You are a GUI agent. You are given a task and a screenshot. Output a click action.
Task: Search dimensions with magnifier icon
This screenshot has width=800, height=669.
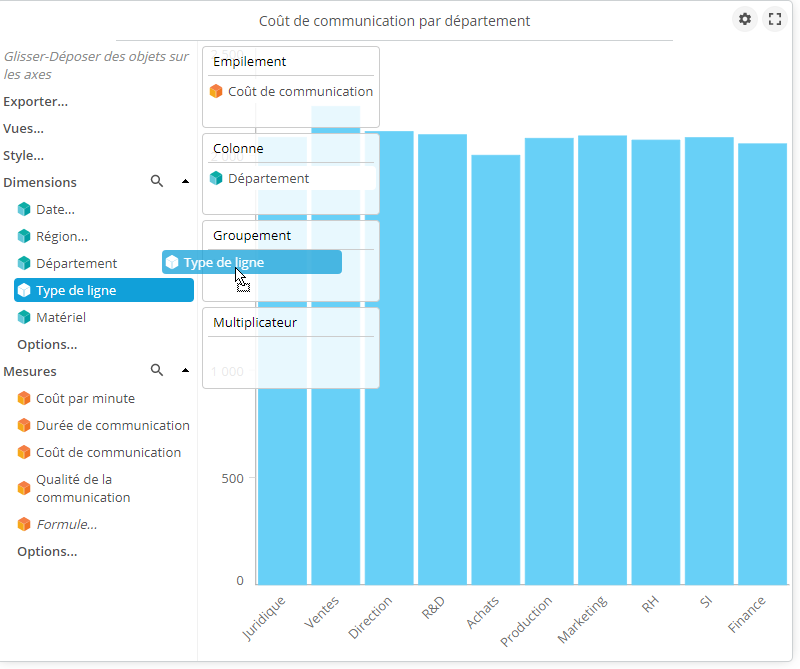[x=157, y=182]
